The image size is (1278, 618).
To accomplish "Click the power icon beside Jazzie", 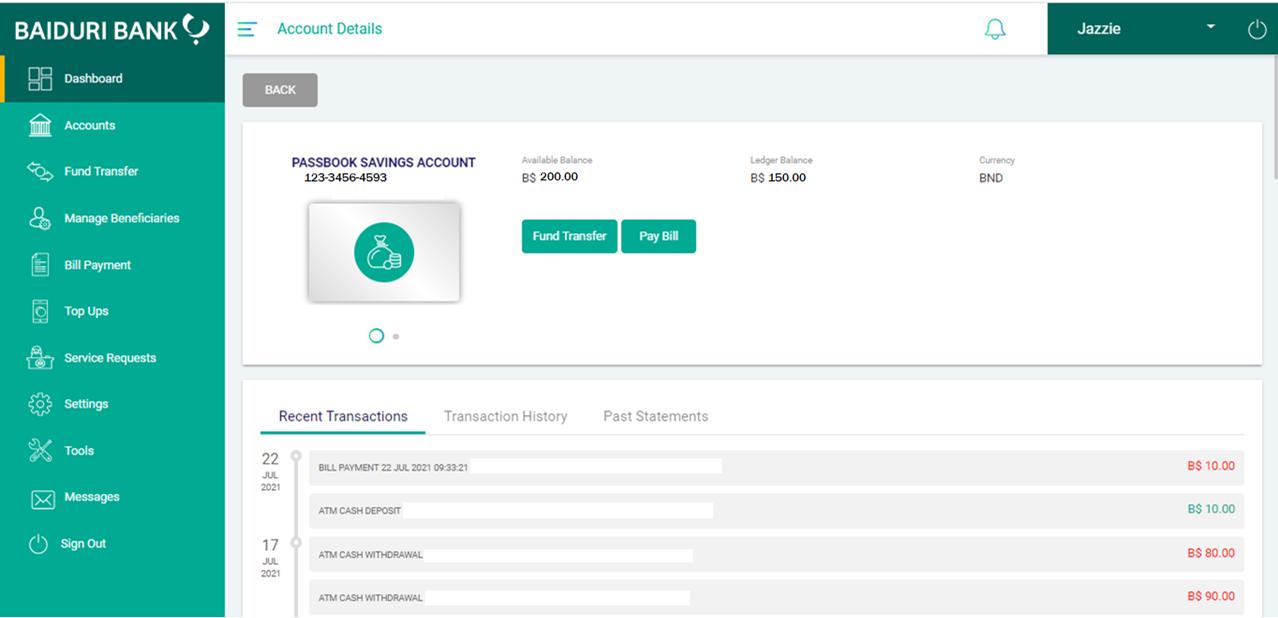I will pos(1257,28).
